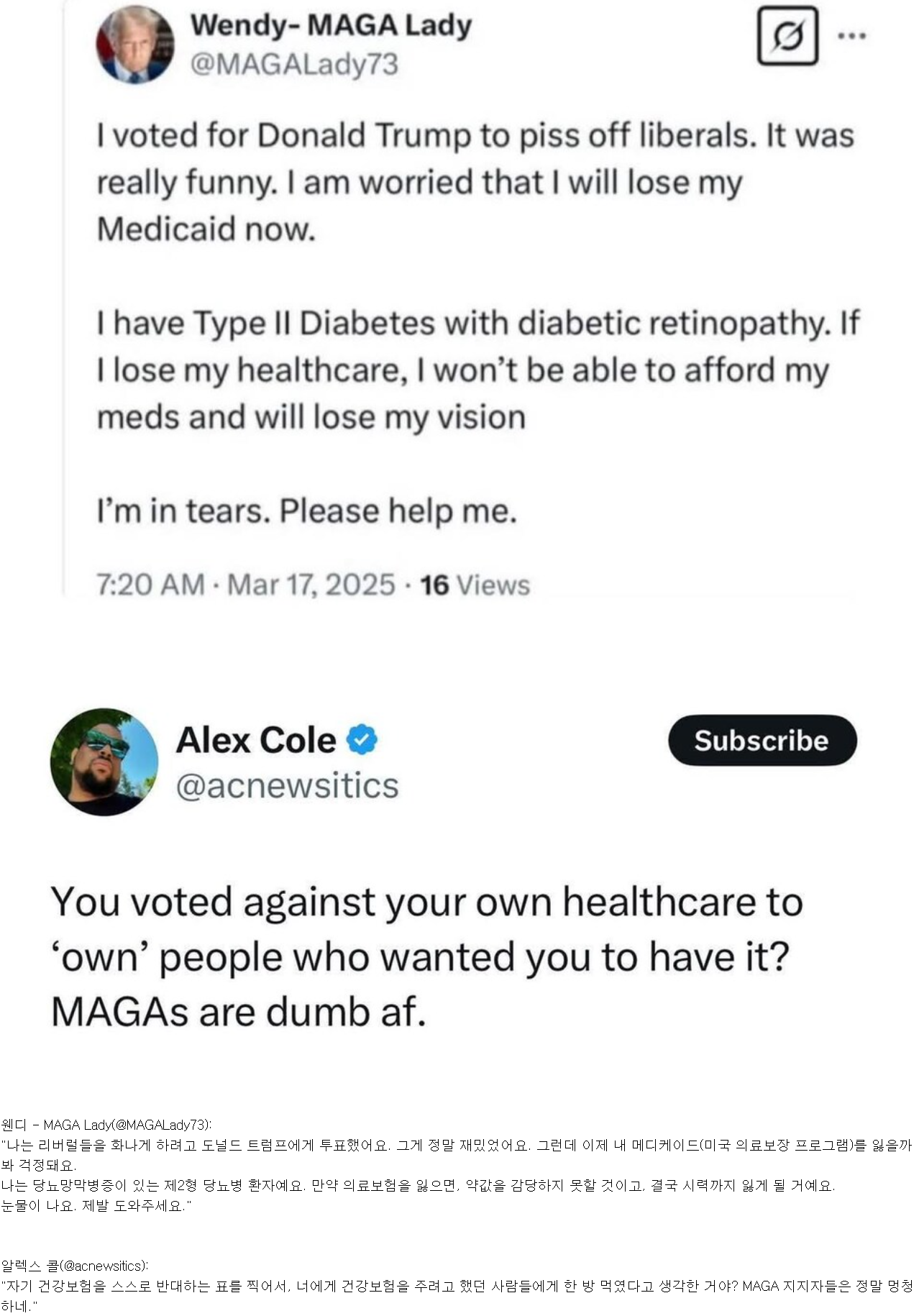This screenshot has height=1316, width=919.
Task: Click Alex Cole's reply text about healthcare
Action: 426,956
